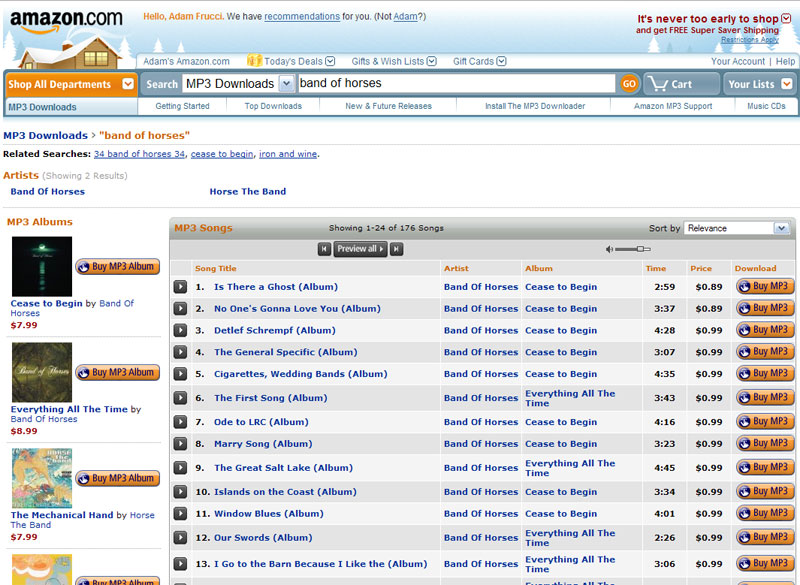800x585 pixels.
Task: Open Your Account link
Action: point(738,61)
